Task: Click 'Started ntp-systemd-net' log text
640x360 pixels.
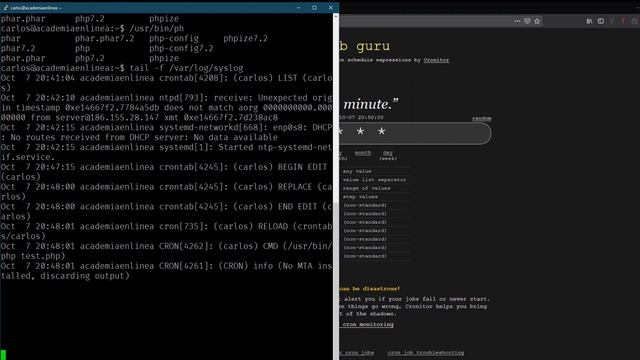Action: click(275, 147)
